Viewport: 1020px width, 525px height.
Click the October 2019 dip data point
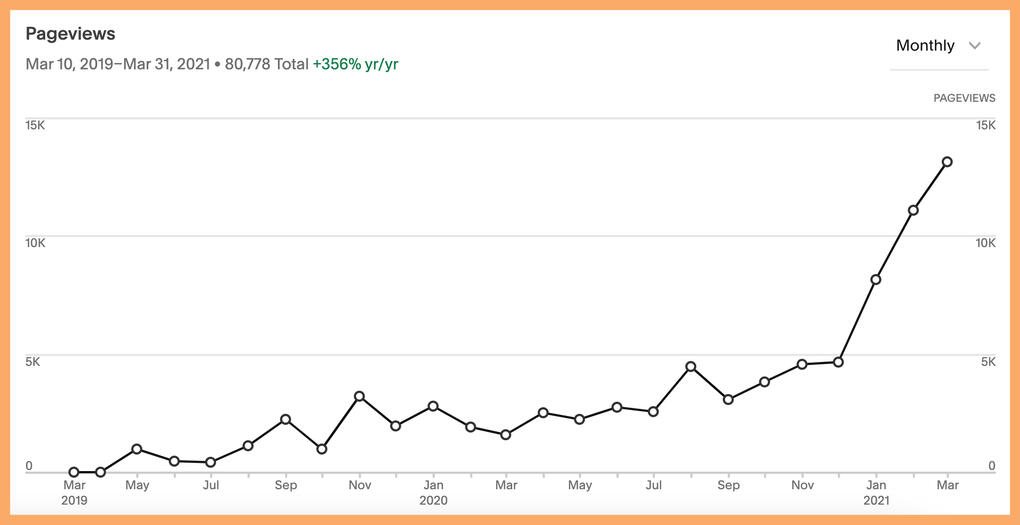coord(322,449)
